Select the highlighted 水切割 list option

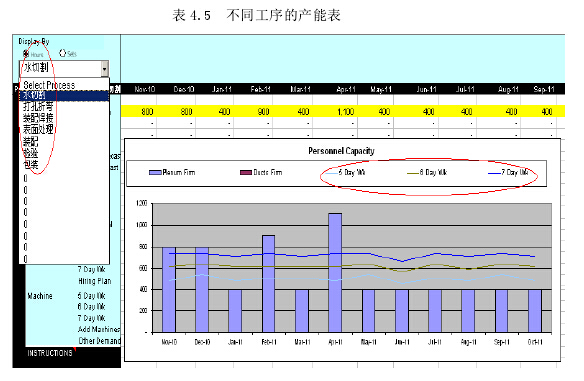coord(64,96)
